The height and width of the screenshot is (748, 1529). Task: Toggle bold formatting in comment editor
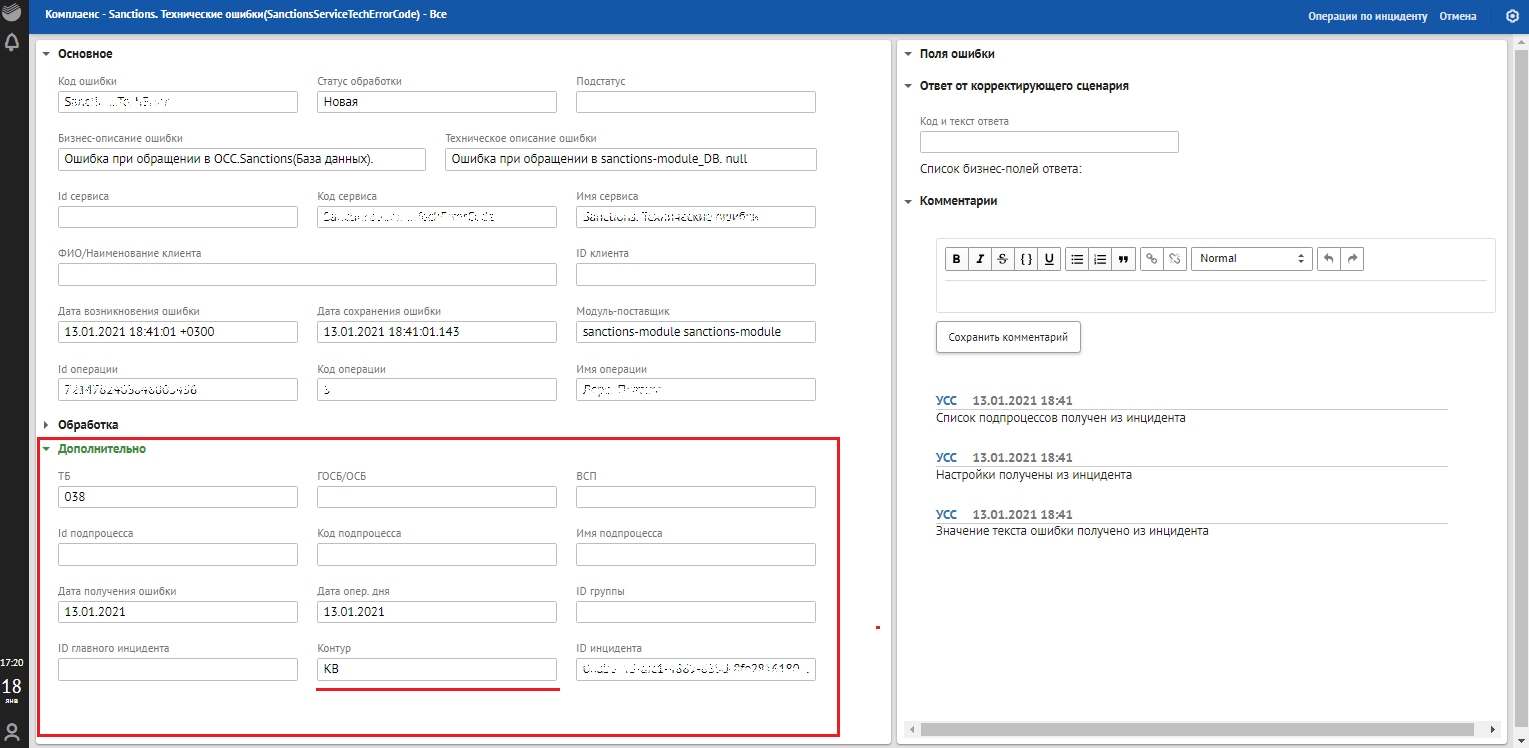[957, 259]
